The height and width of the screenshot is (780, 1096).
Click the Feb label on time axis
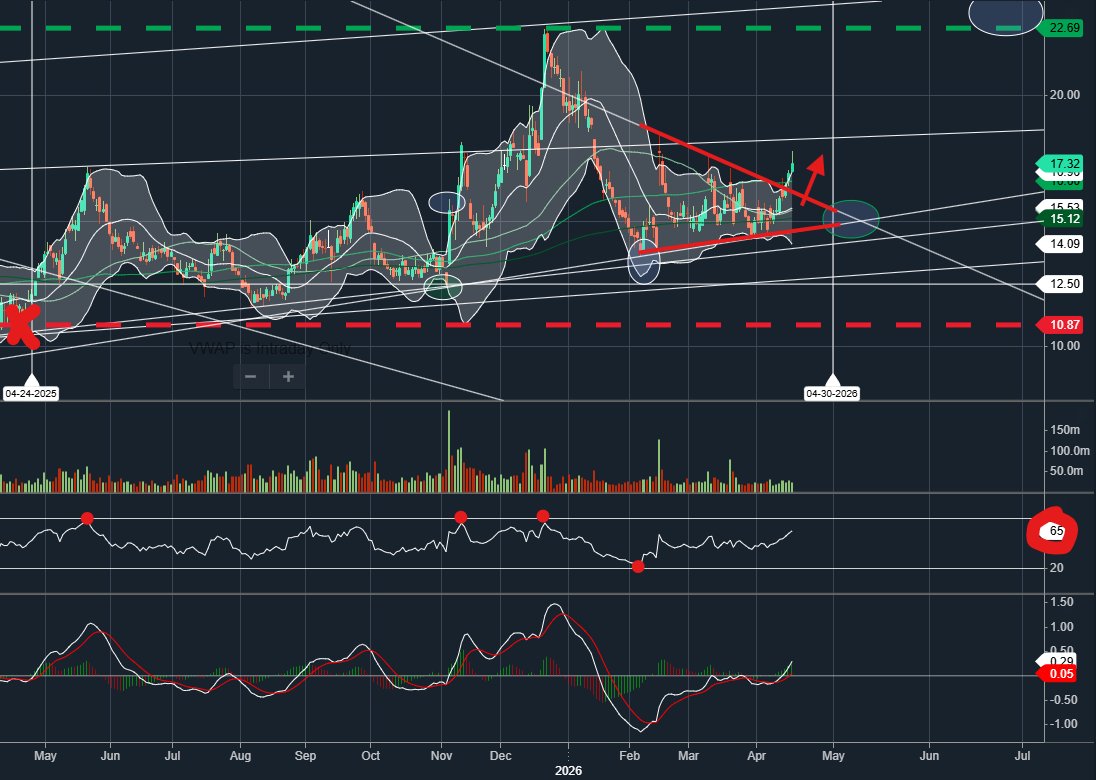[630, 756]
